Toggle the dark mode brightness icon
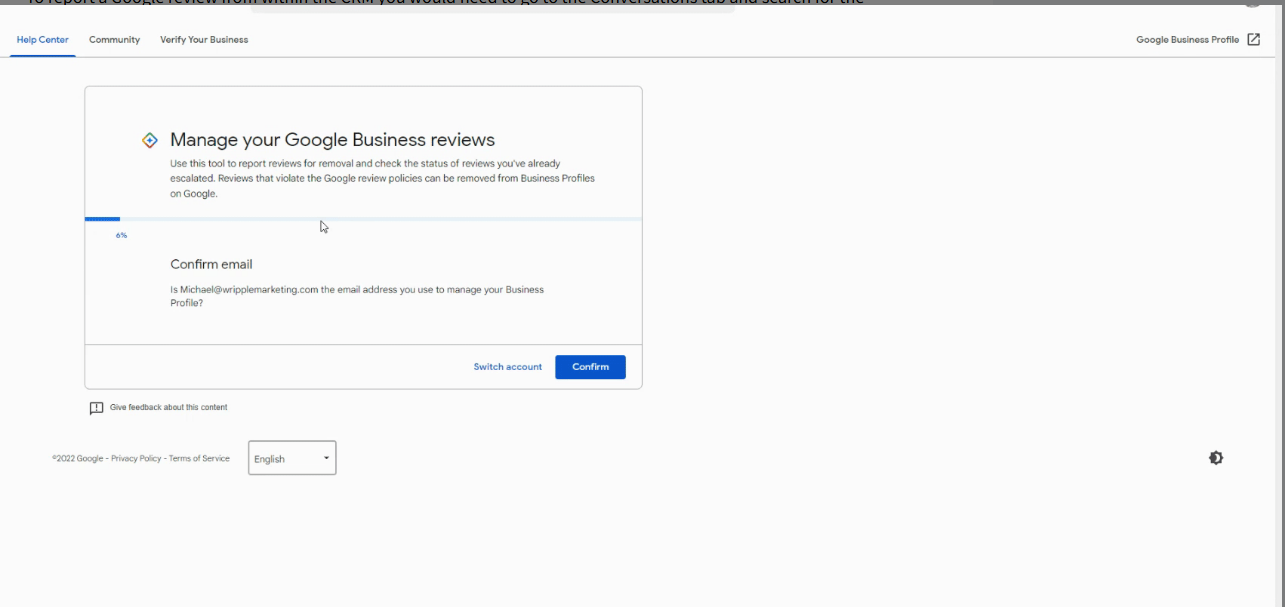Screen dimensions: 1285x607 [1216, 458]
